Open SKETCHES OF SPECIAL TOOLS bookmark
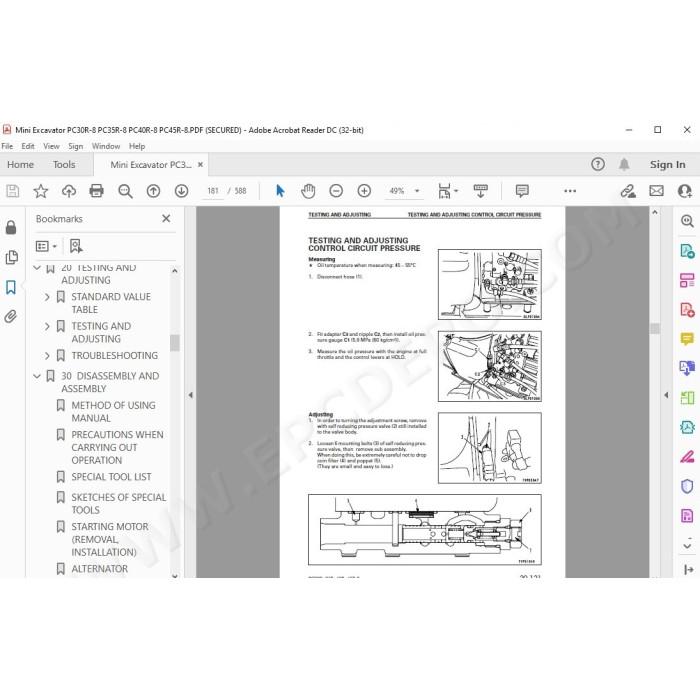 [119, 504]
